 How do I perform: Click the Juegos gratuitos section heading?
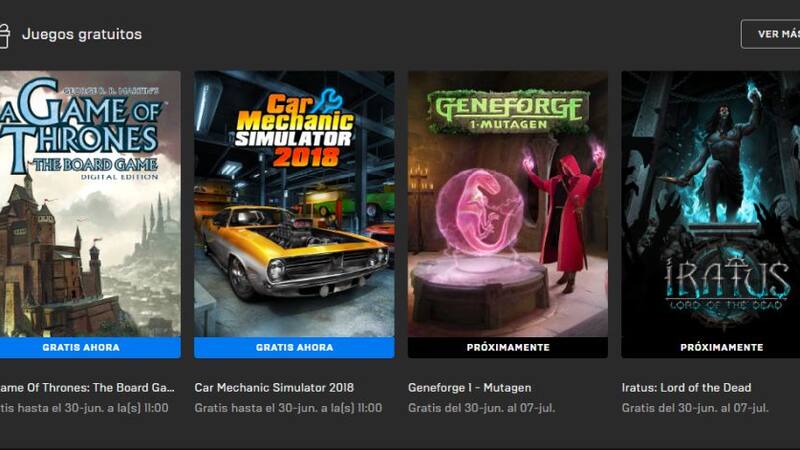[82, 34]
